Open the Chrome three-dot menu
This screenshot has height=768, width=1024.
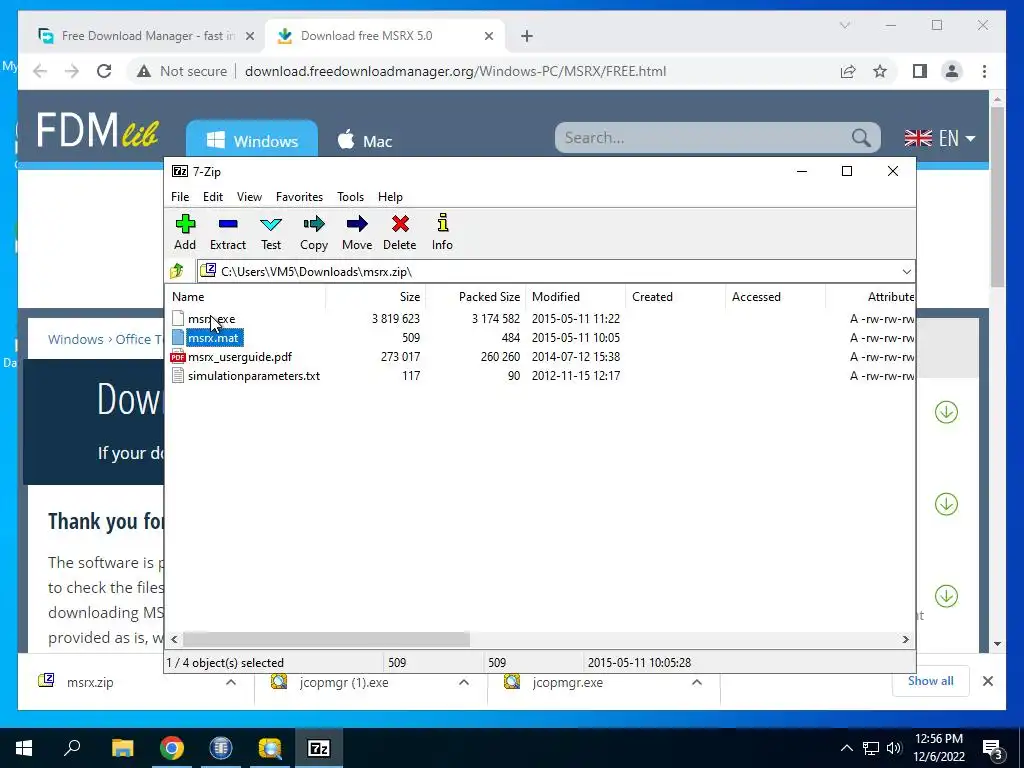pyautogui.click(x=984, y=71)
